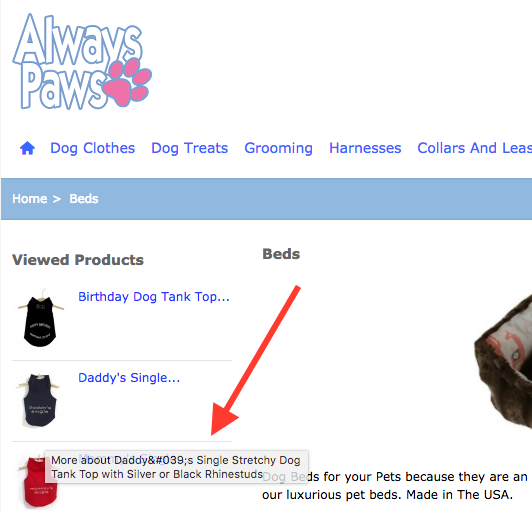The width and height of the screenshot is (532, 512).
Task: Open Birthday Dog Tank Top product link
Action: (x=154, y=297)
